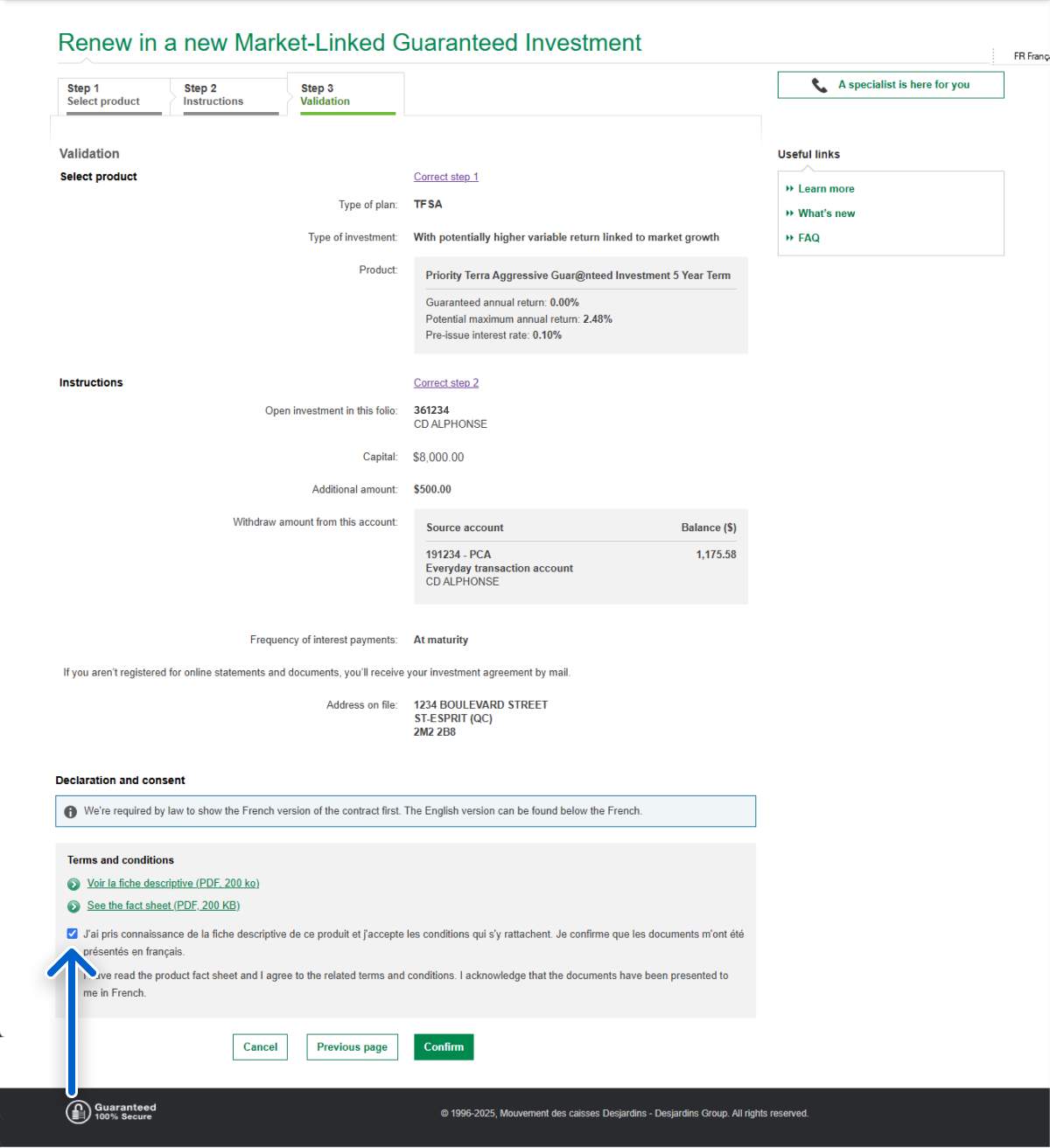Open the Voir la fiche descriptive PDF link
Viewport: 1050px width, 1148px height.
173,884
